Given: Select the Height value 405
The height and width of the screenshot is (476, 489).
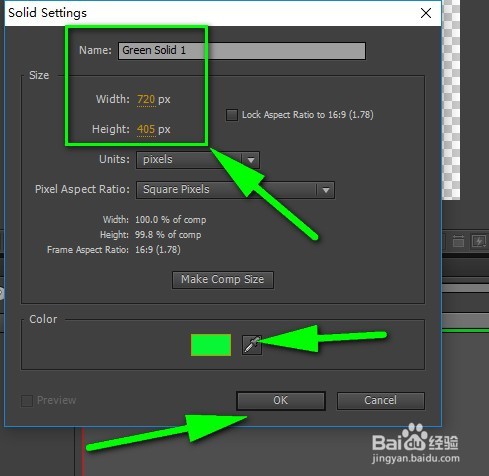Looking at the screenshot, I should tap(146, 129).
